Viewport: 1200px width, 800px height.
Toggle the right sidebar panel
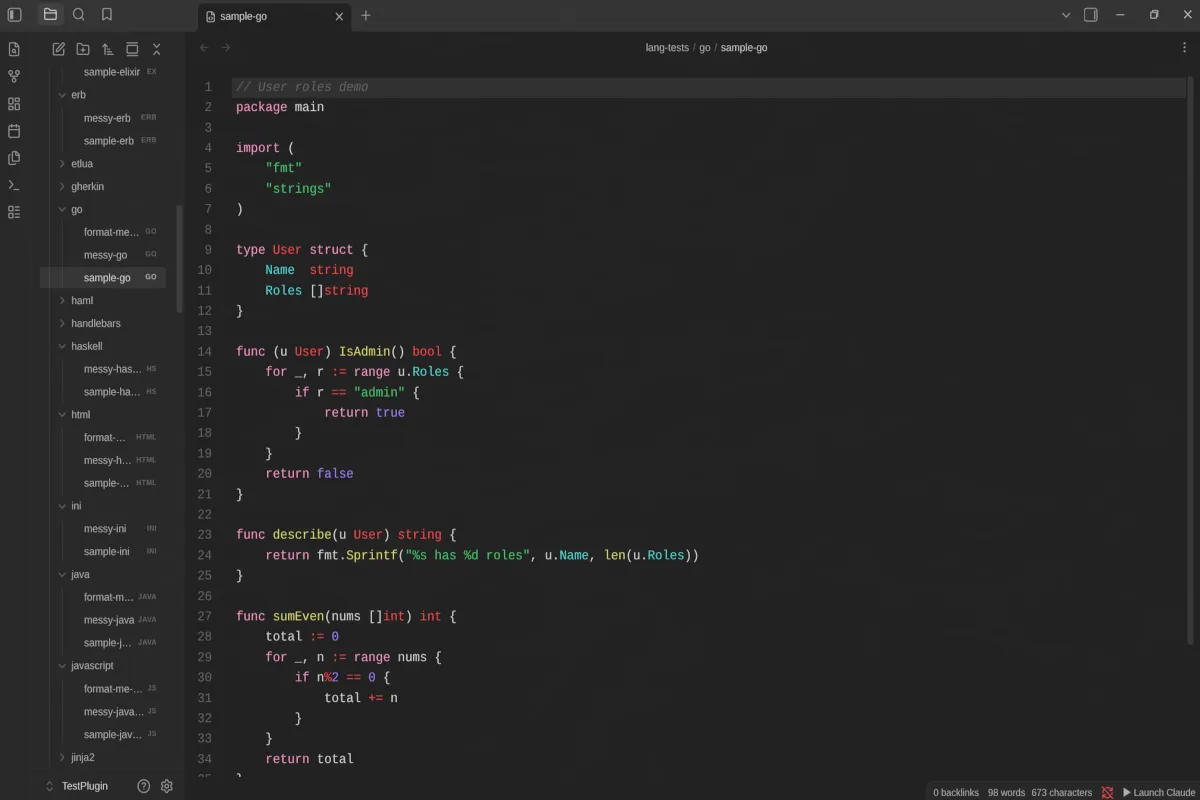pyautogui.click(x=1091, y=15)
